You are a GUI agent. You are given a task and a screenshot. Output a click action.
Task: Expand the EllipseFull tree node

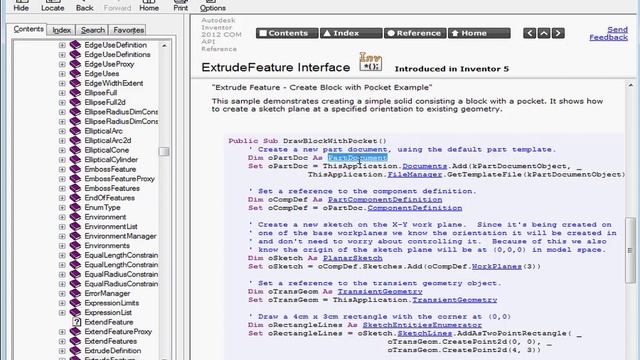(x=62, y=93)
